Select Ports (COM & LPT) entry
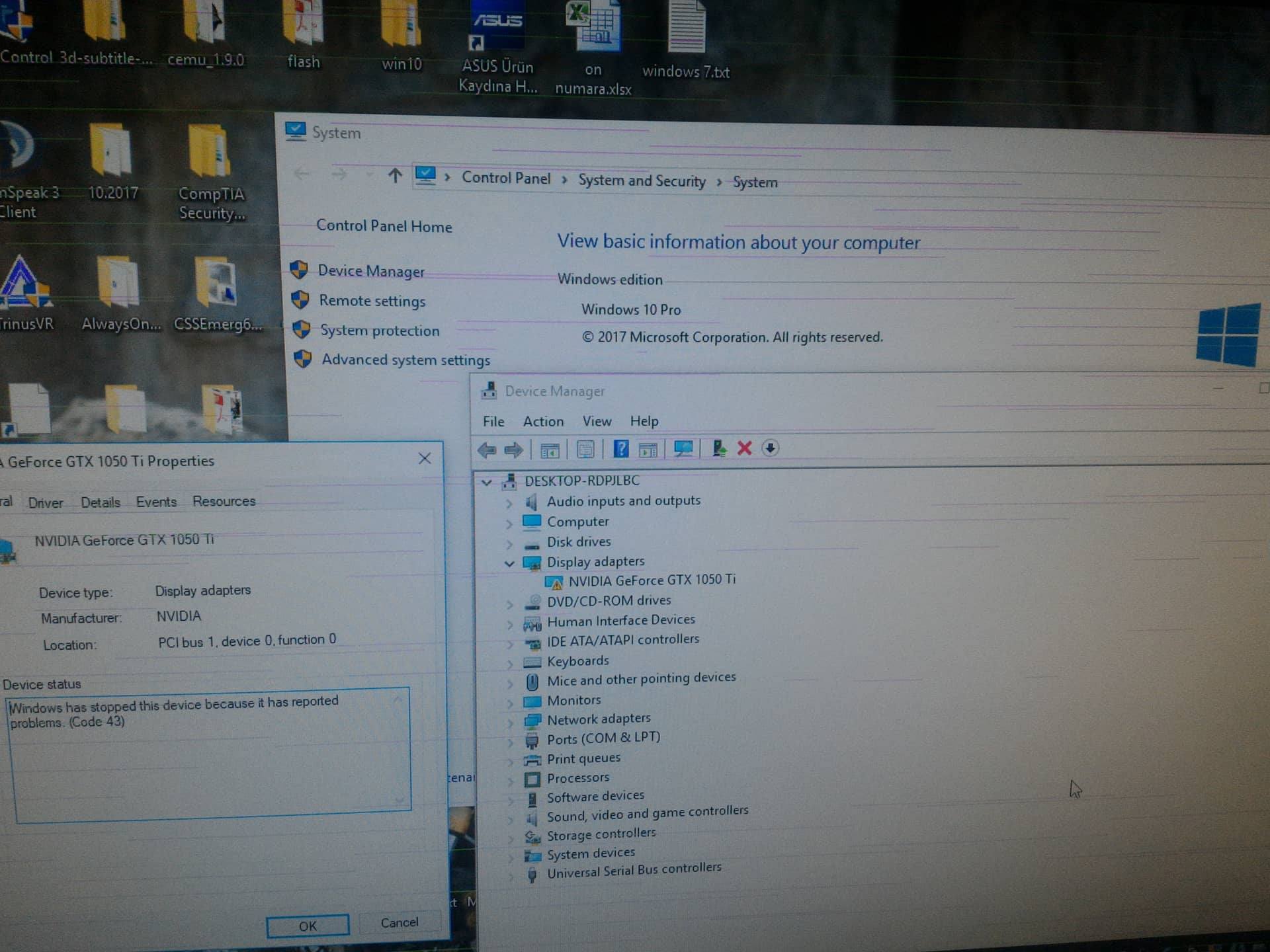 (603, 738)
